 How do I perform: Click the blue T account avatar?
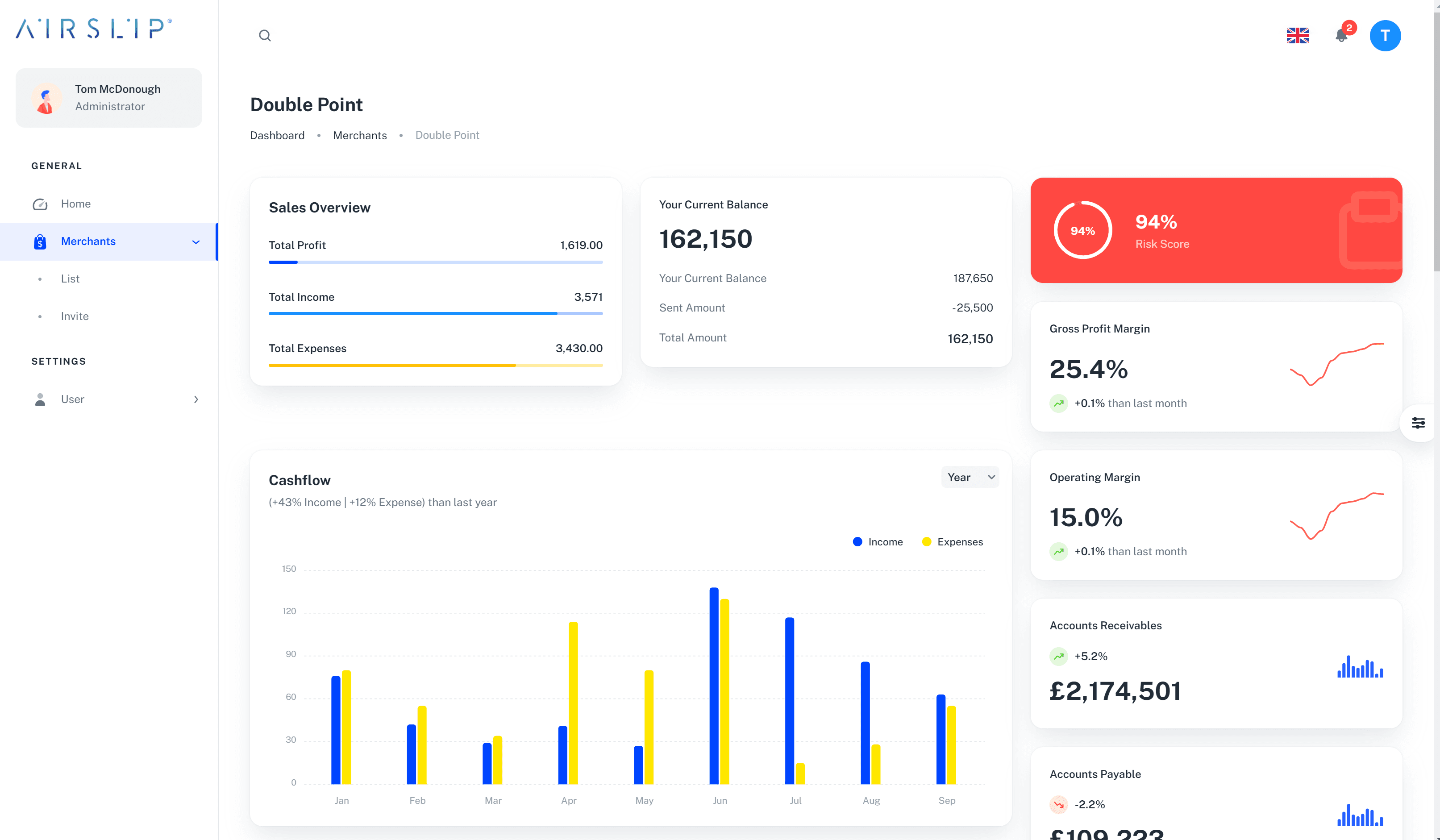(1385, 35)
